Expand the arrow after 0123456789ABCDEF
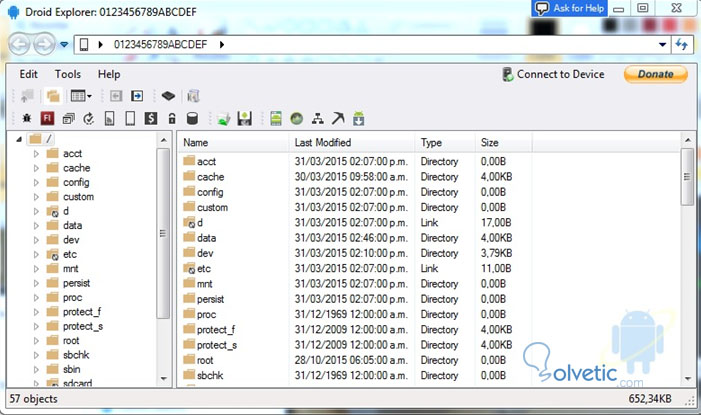The height and width of the screenshot is (415, 701). point(222,44)
